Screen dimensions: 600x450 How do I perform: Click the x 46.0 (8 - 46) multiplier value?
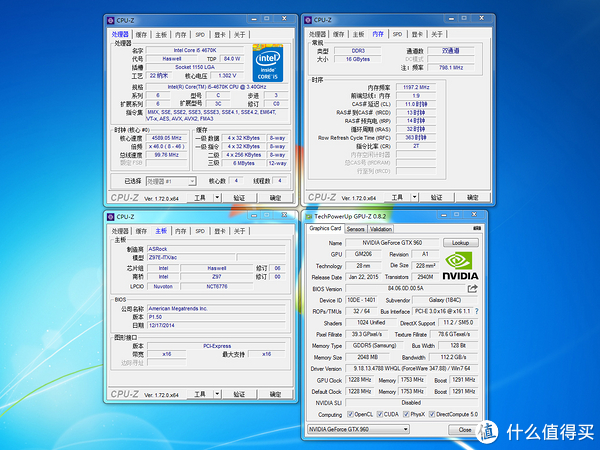(166, 146)
